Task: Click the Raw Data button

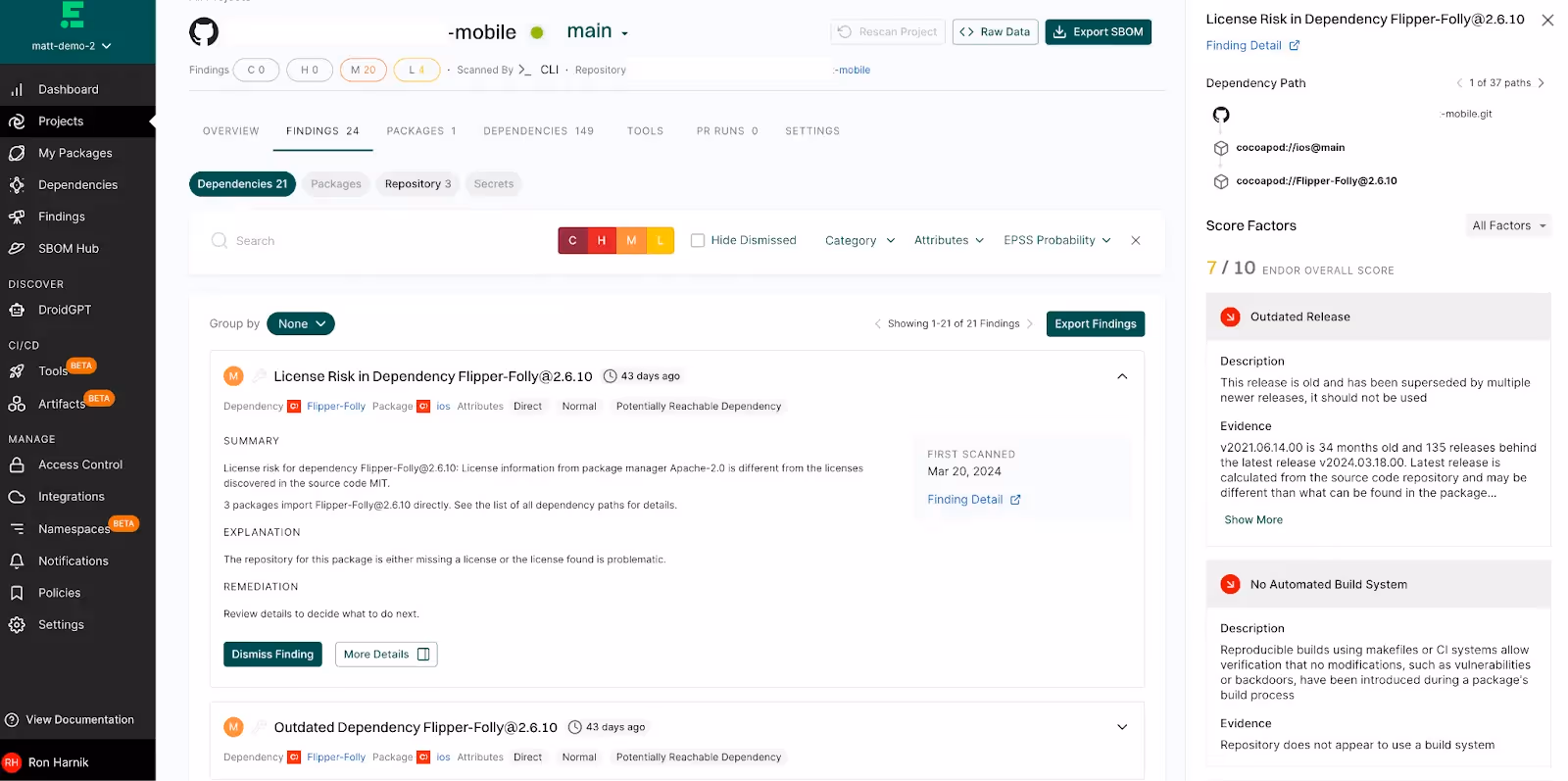Action: (x=995, y=32)
